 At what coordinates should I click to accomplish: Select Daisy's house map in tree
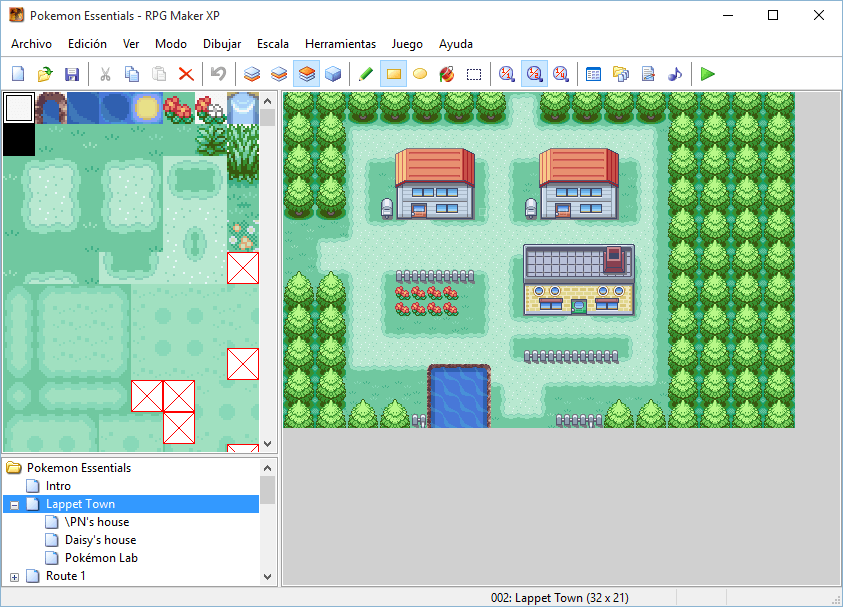(100, 540)
